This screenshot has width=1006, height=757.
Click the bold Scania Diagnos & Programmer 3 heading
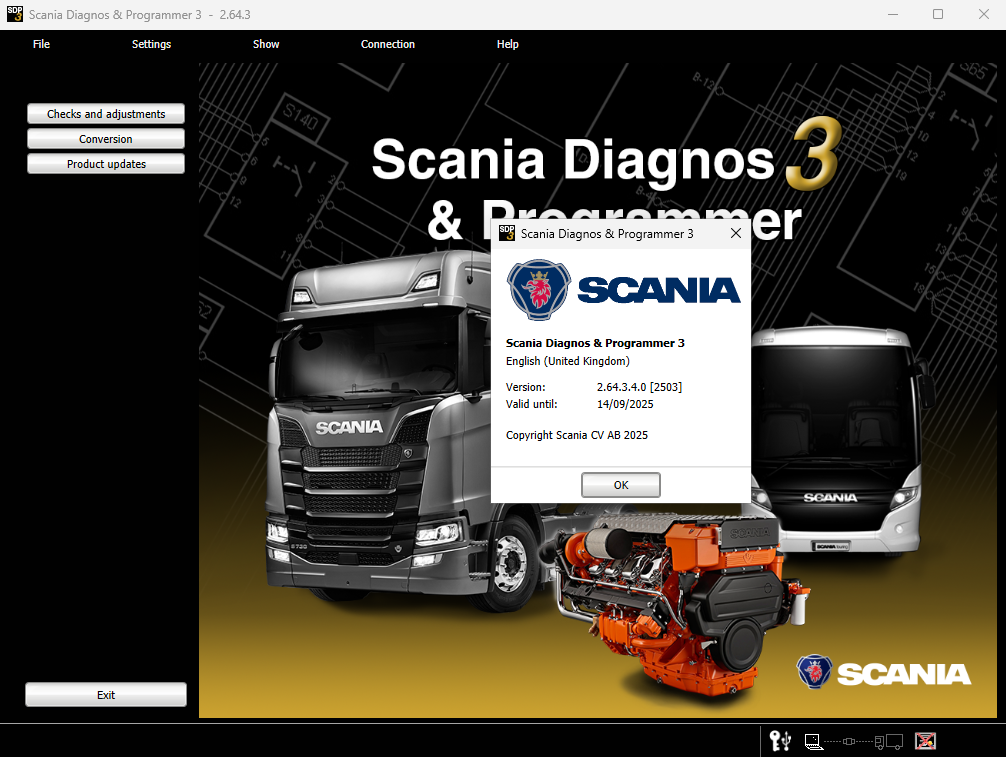595,343
